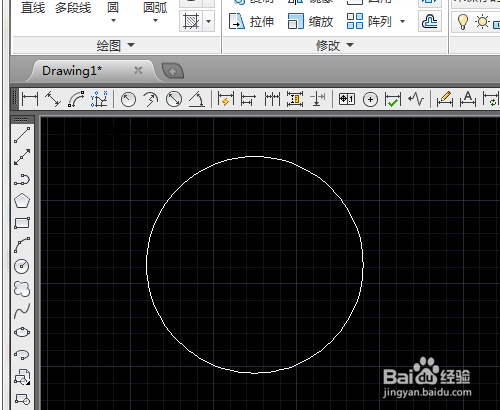
Task: Select the Radius dimension tool
Action: (x=128, y=99)
